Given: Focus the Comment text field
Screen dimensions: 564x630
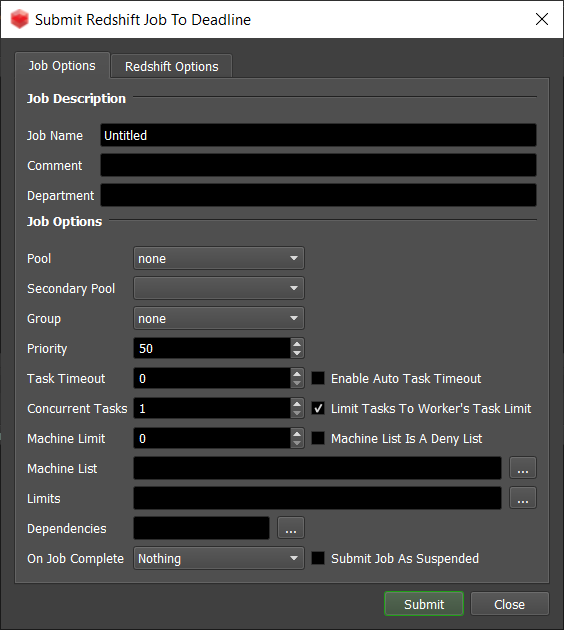Looking at the screenshot, I should [318, 165].
